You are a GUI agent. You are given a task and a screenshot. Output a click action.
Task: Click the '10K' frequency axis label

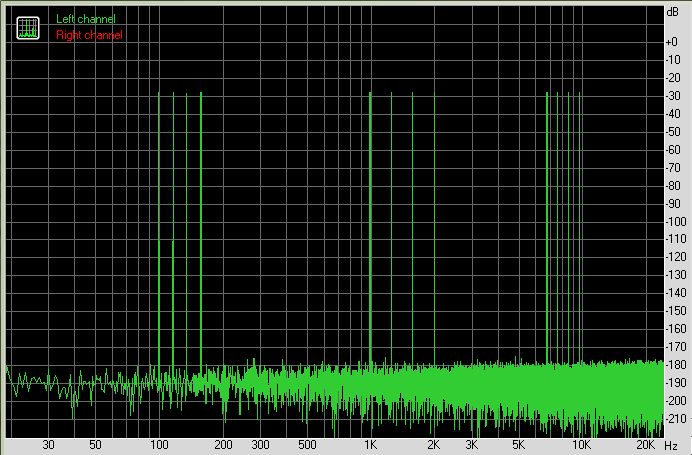click(582, 445)
